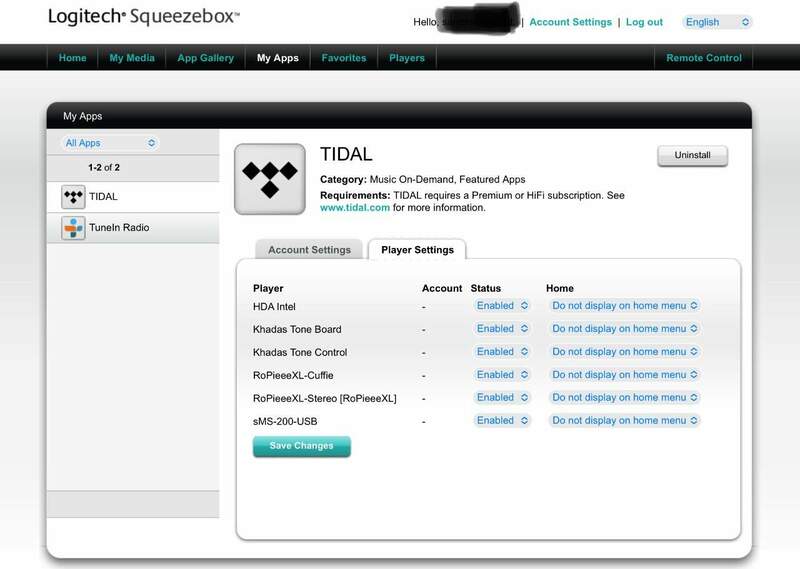The height and width of the screenshot is (569, 800).
Task: Open the All Apps filter dropdown
Action: point(110,143)
